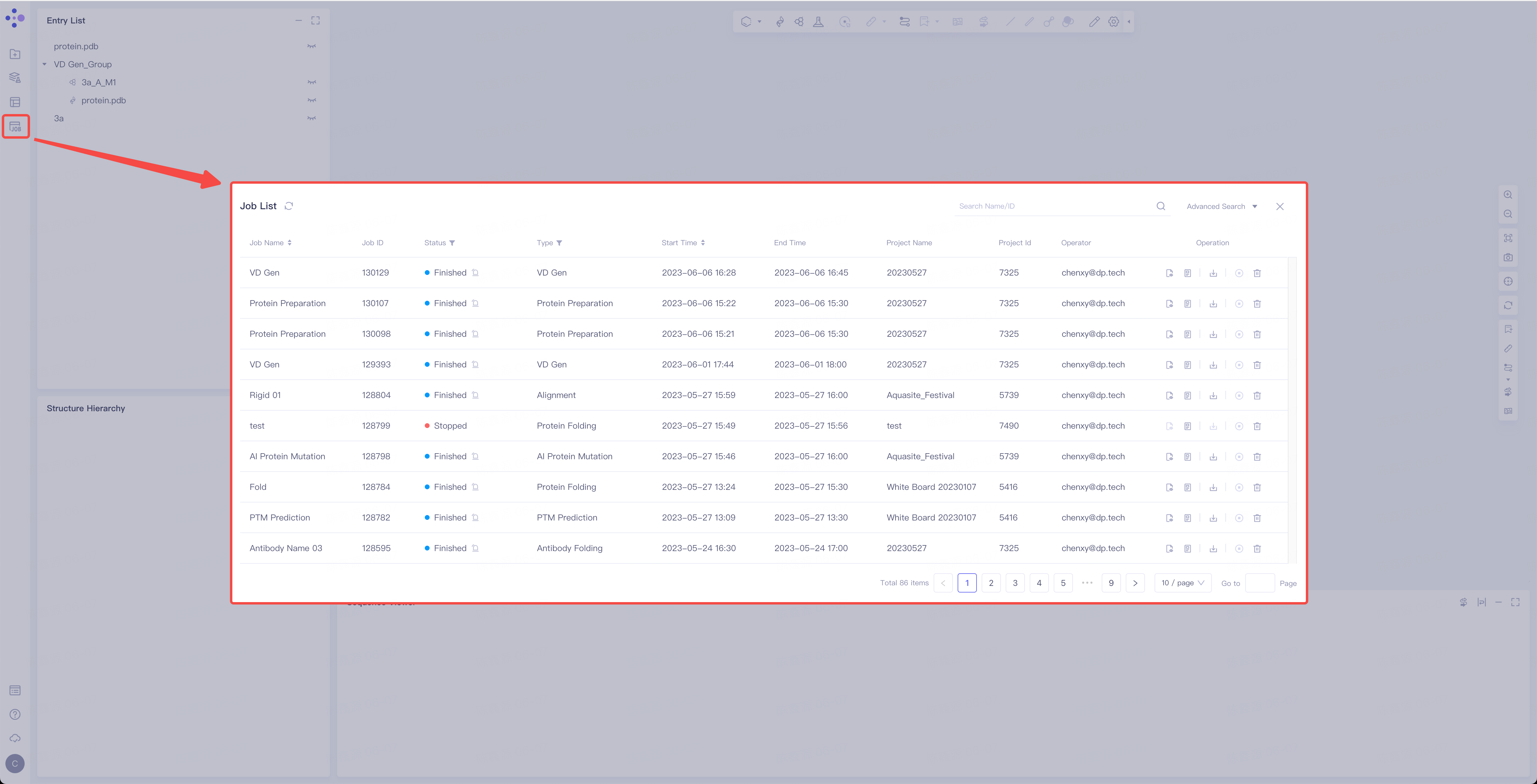This screenshot has height=784, width=1537.
Task: Open the Type column filter
Action: 559,243
